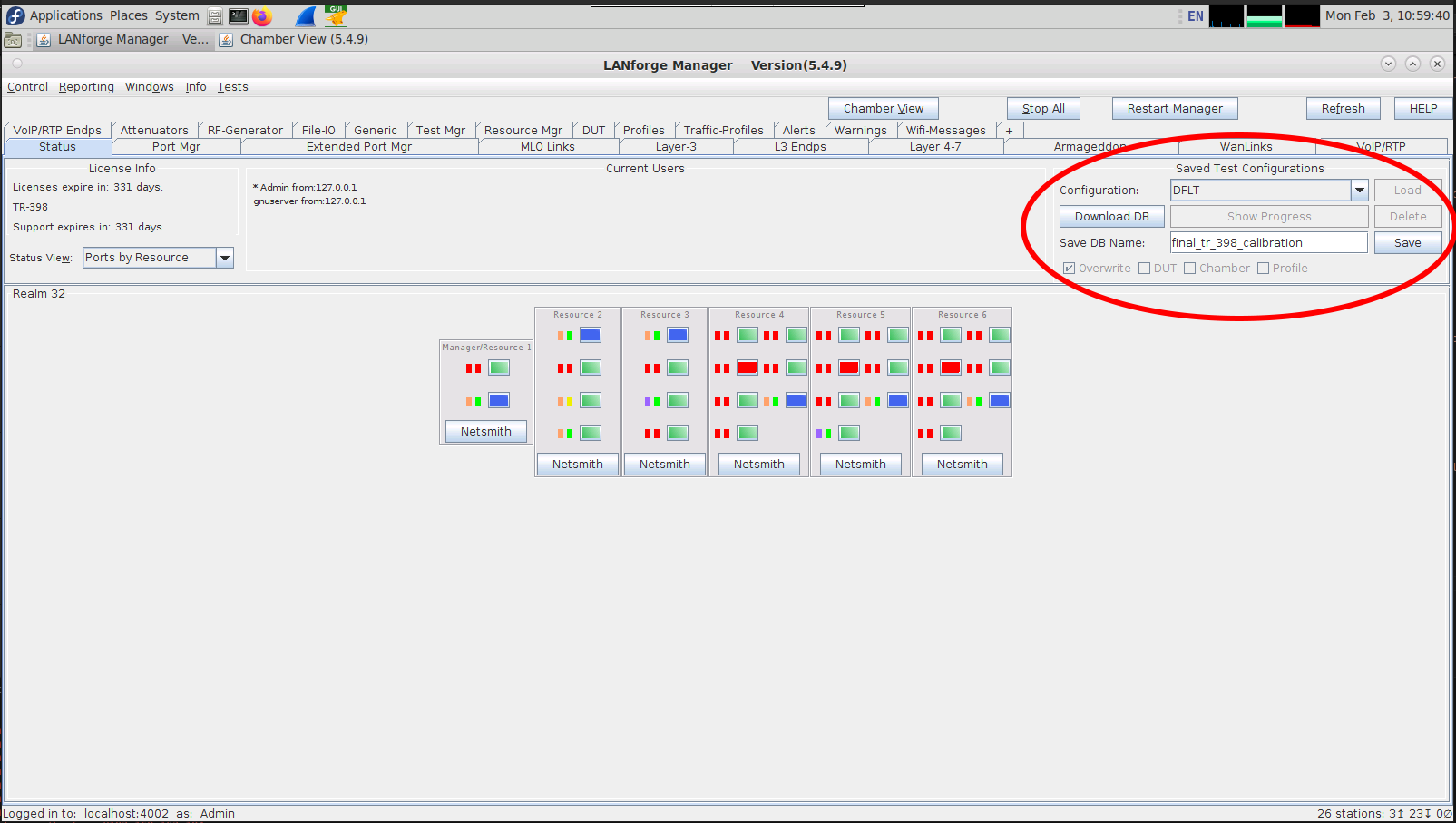Toggle the Overwrite checkbox
The image size is (1456, 823).
point(1070,269)
